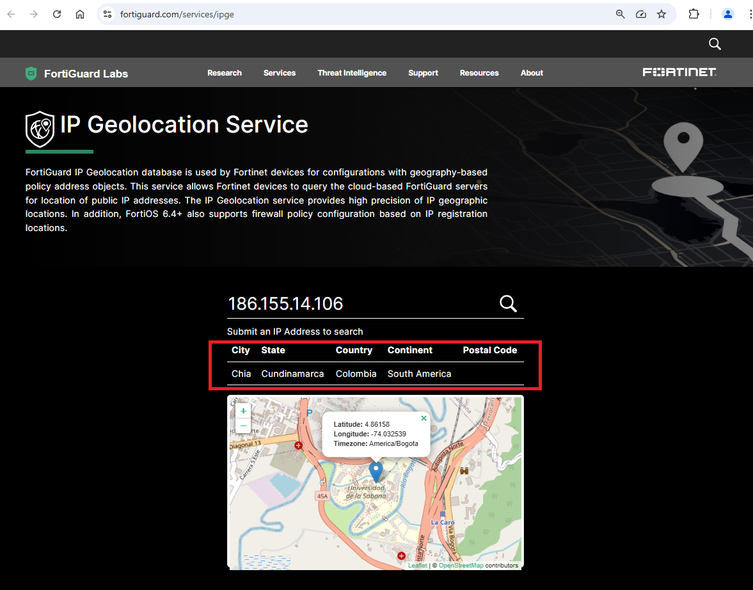Open the zoom magnifier icon in address bar
Viewport: 753px width, 590px height.
click(620, 14)
